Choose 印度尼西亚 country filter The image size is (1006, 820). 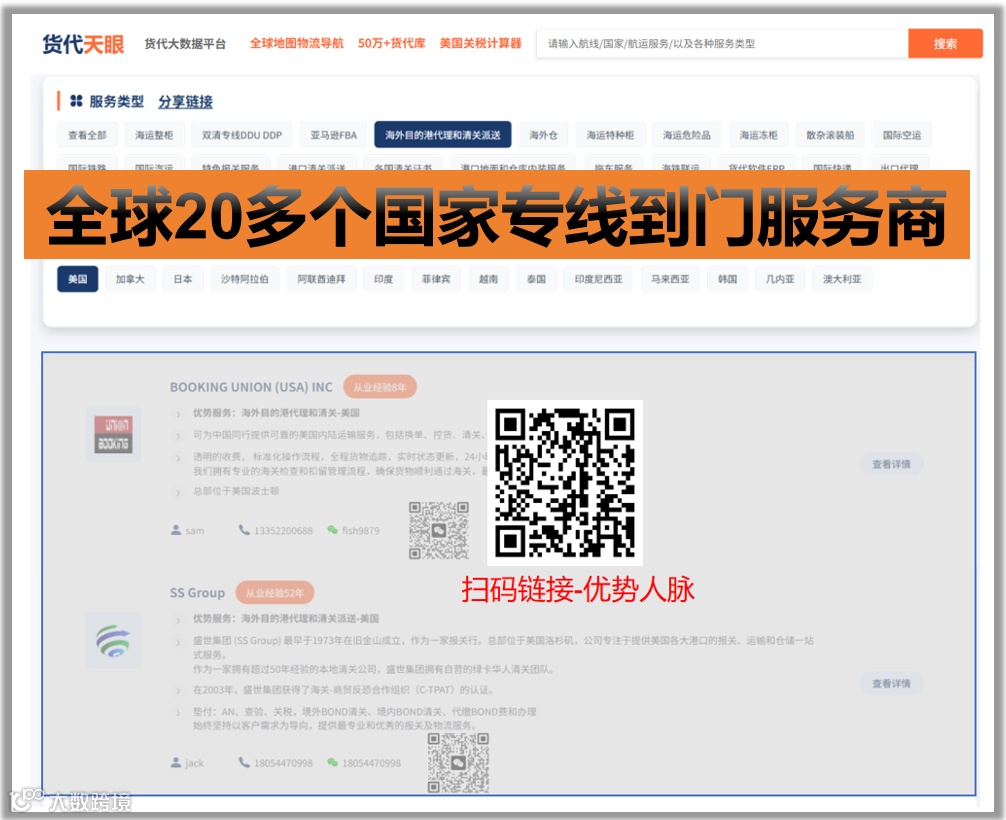pos(598,279)
